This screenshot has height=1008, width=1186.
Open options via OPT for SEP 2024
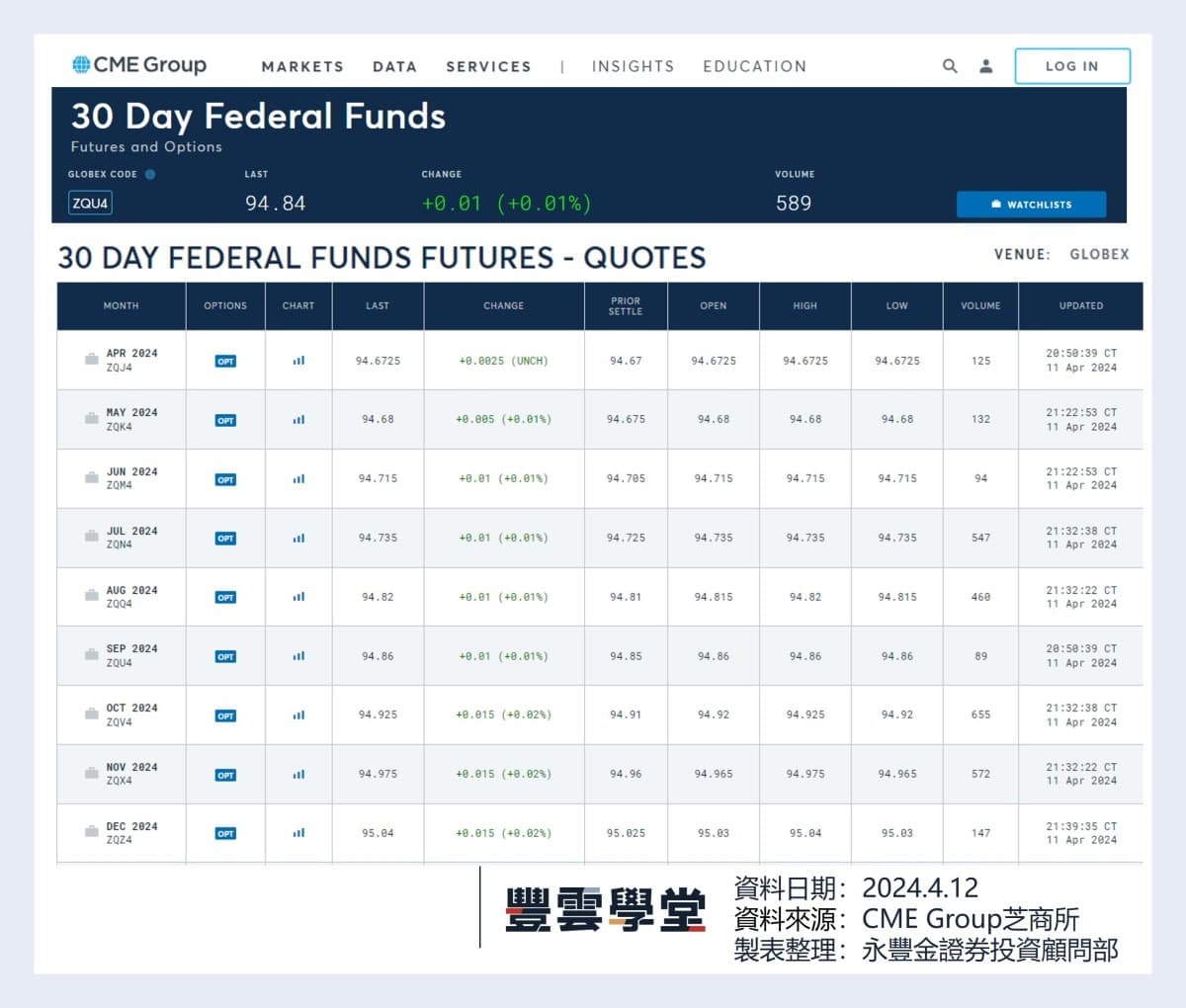(225, 655)
